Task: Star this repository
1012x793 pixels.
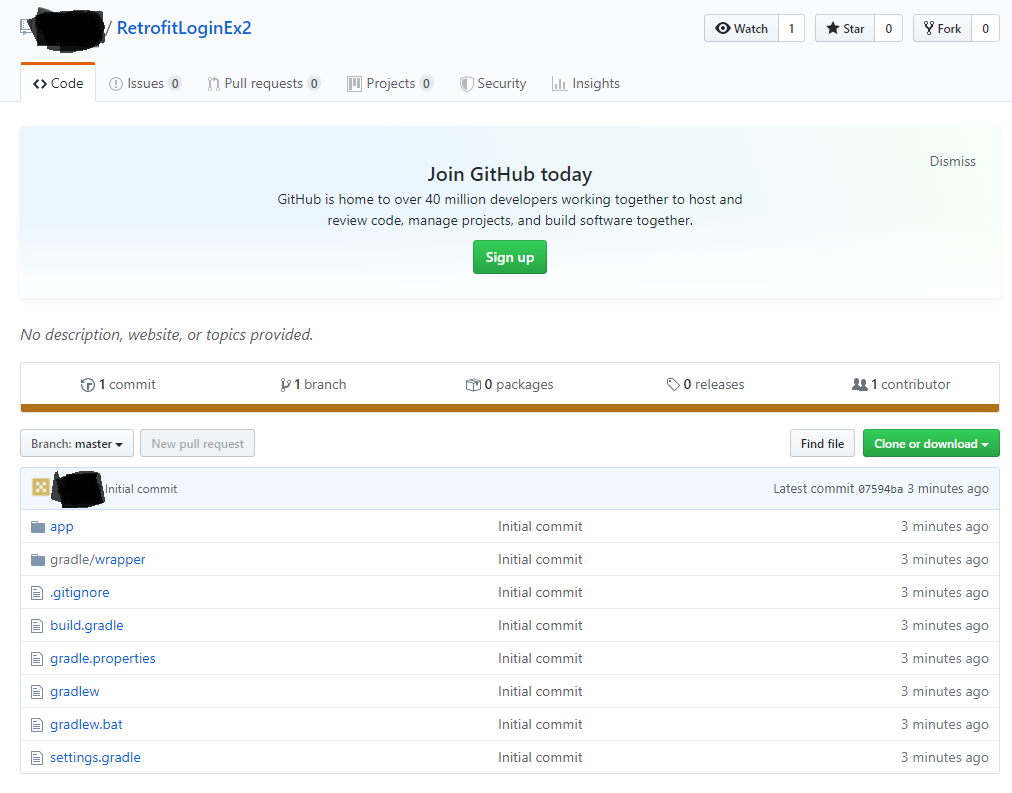Action: tap(845, 28)
